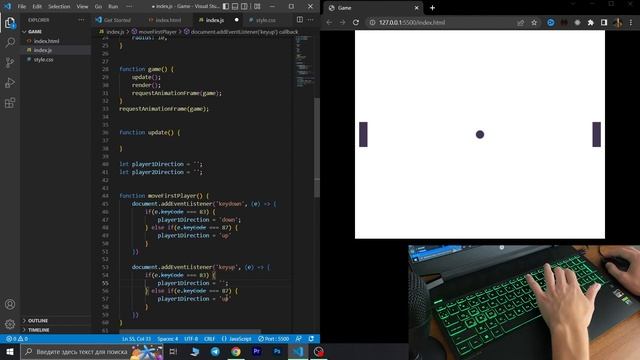The width and height of the screenshot is (640, 360).
Task: Click the Chrome address bar URL
Action: [x=412, y=22]
